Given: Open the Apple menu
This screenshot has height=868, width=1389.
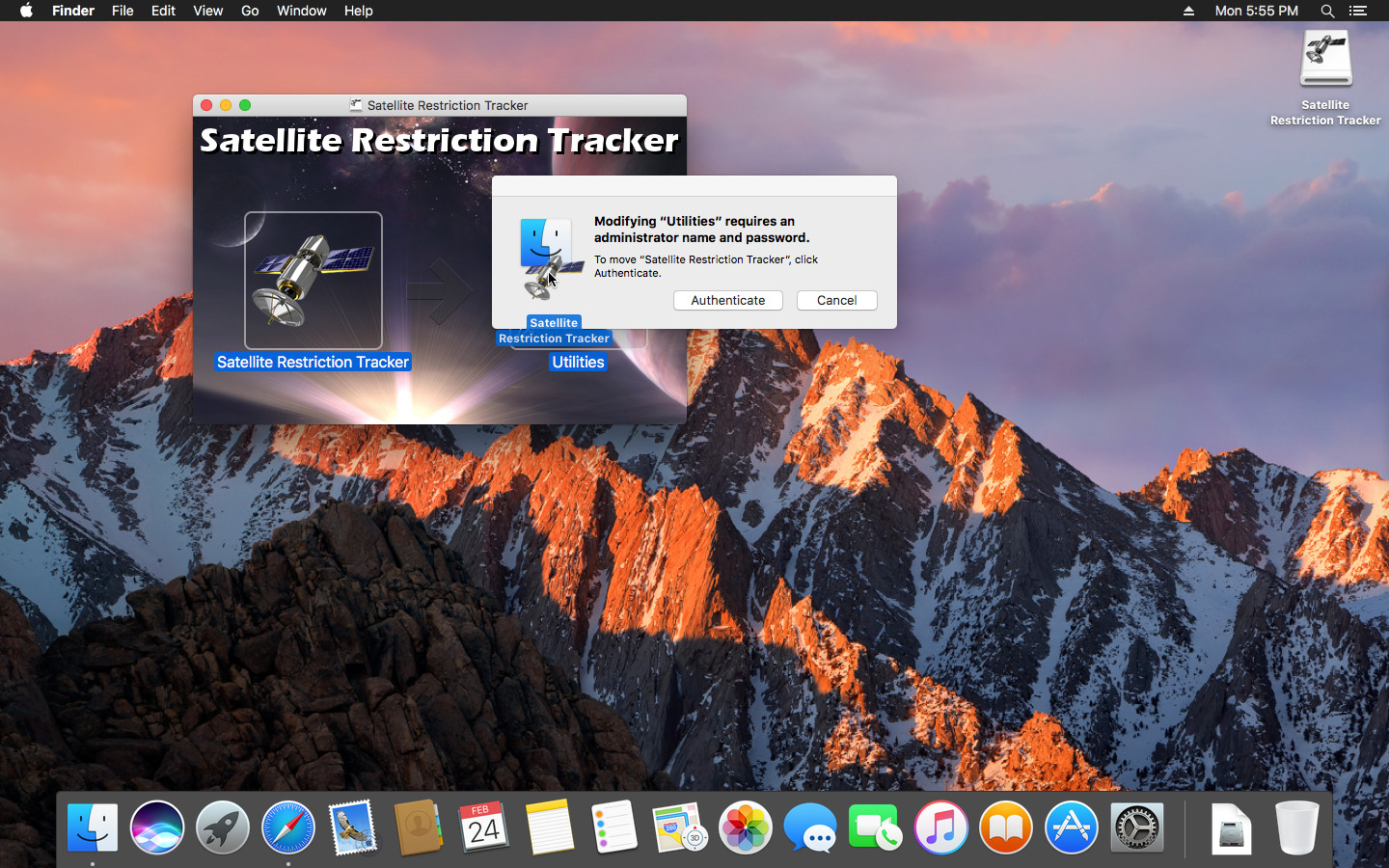Looking at the screenshot, I should click(x=26, y=11).
